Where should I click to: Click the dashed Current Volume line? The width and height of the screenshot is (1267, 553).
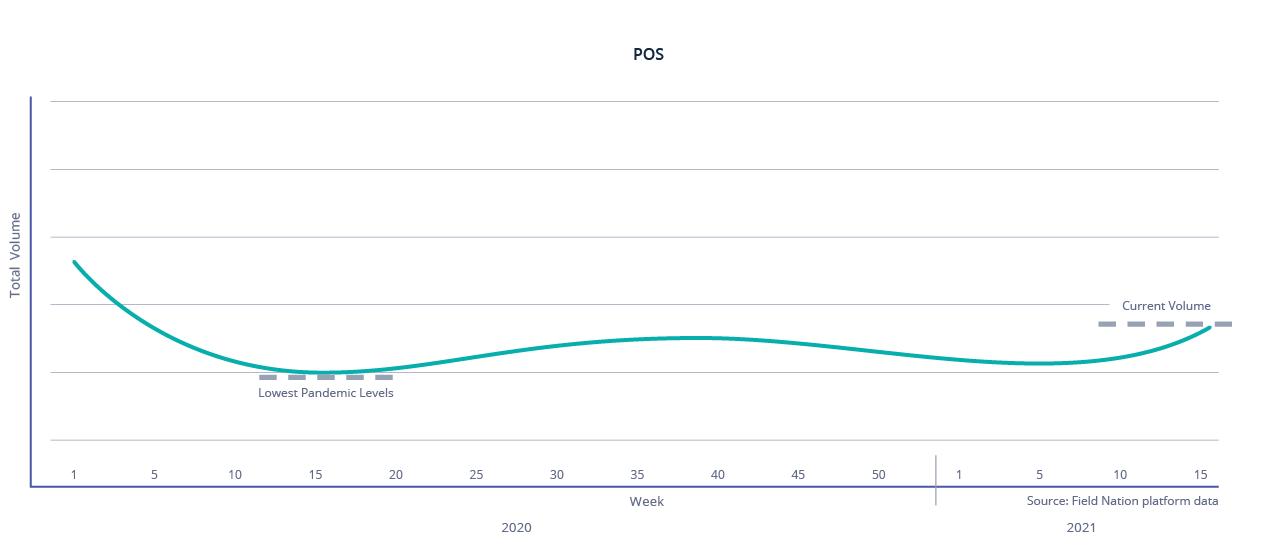pyautogui.click(x=1164, y=324)
